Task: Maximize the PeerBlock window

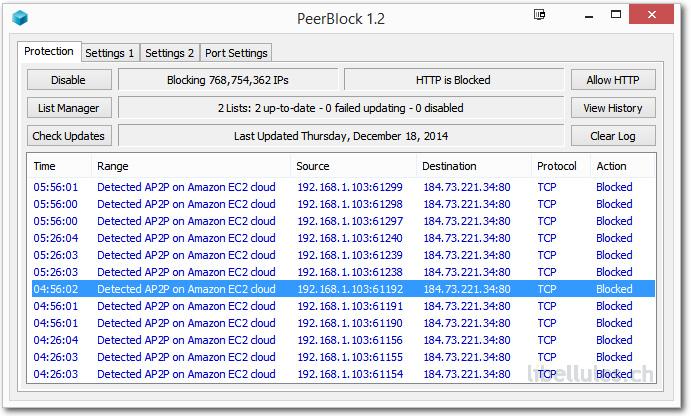Action: tap(616, 15)
